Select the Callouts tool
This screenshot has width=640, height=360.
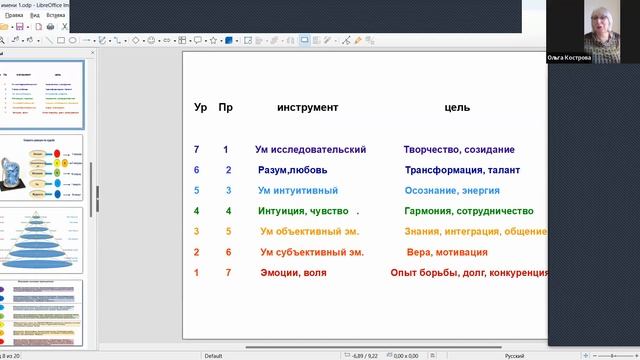tap(198, 40)
